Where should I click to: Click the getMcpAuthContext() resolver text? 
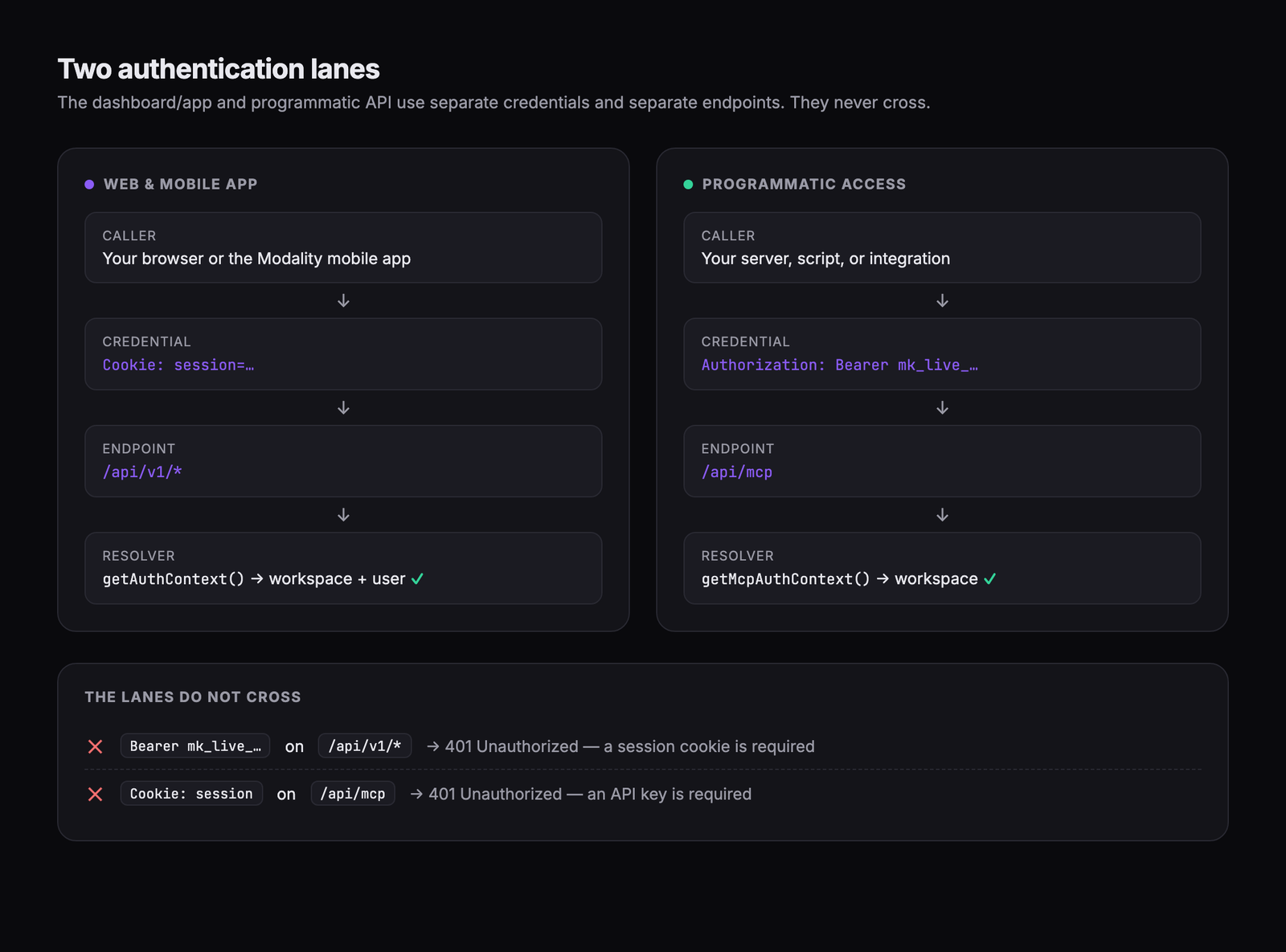[785, 578]
